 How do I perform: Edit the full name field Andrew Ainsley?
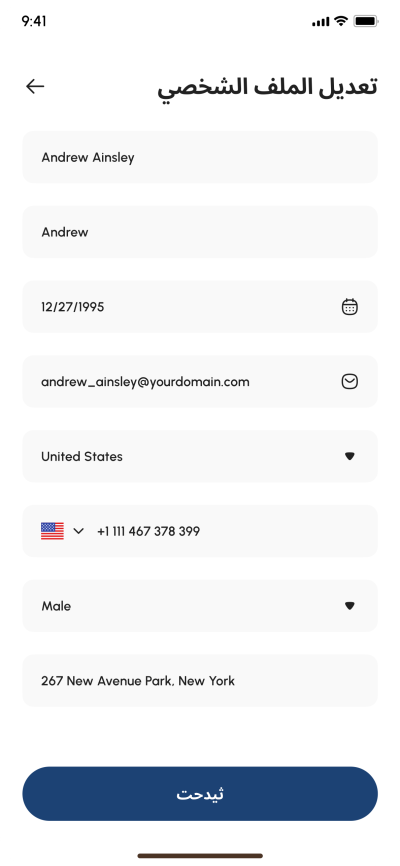click(x=200, y=157)
